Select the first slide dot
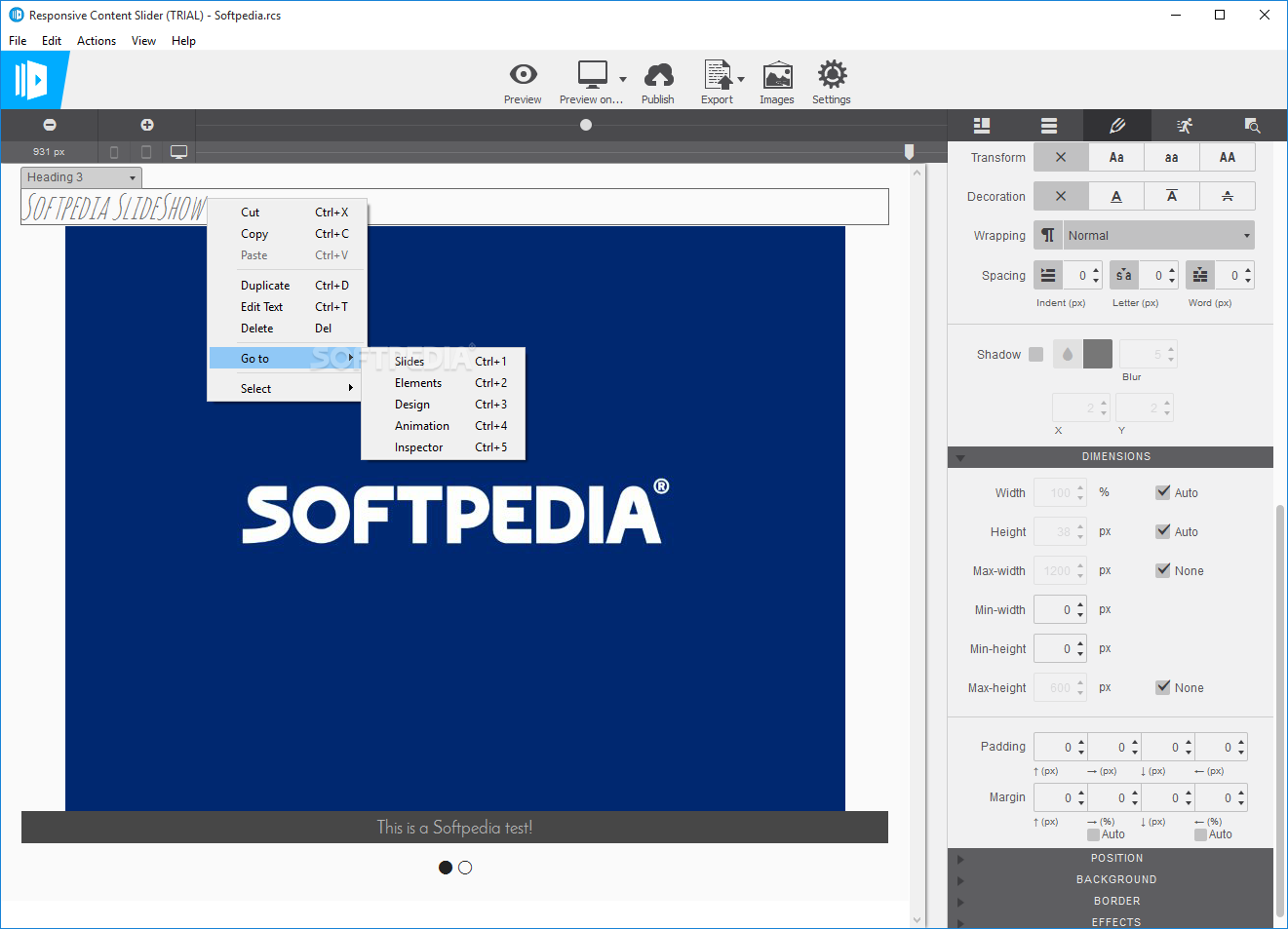The height and width of the screenshot is (929, 1288). point(446,868)
